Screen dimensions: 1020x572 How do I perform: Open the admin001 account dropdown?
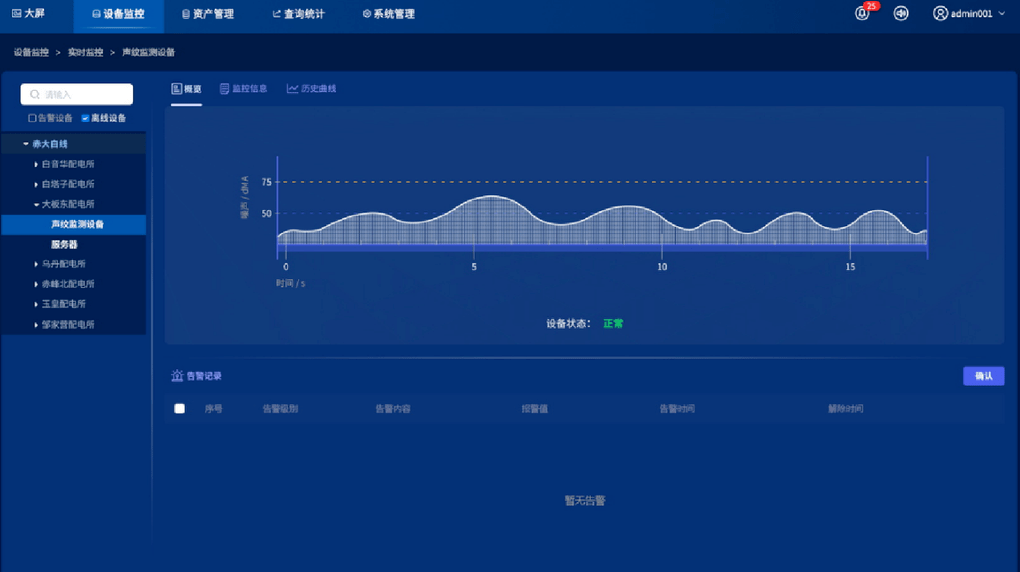pyautogui.click(x=969, y=14)
